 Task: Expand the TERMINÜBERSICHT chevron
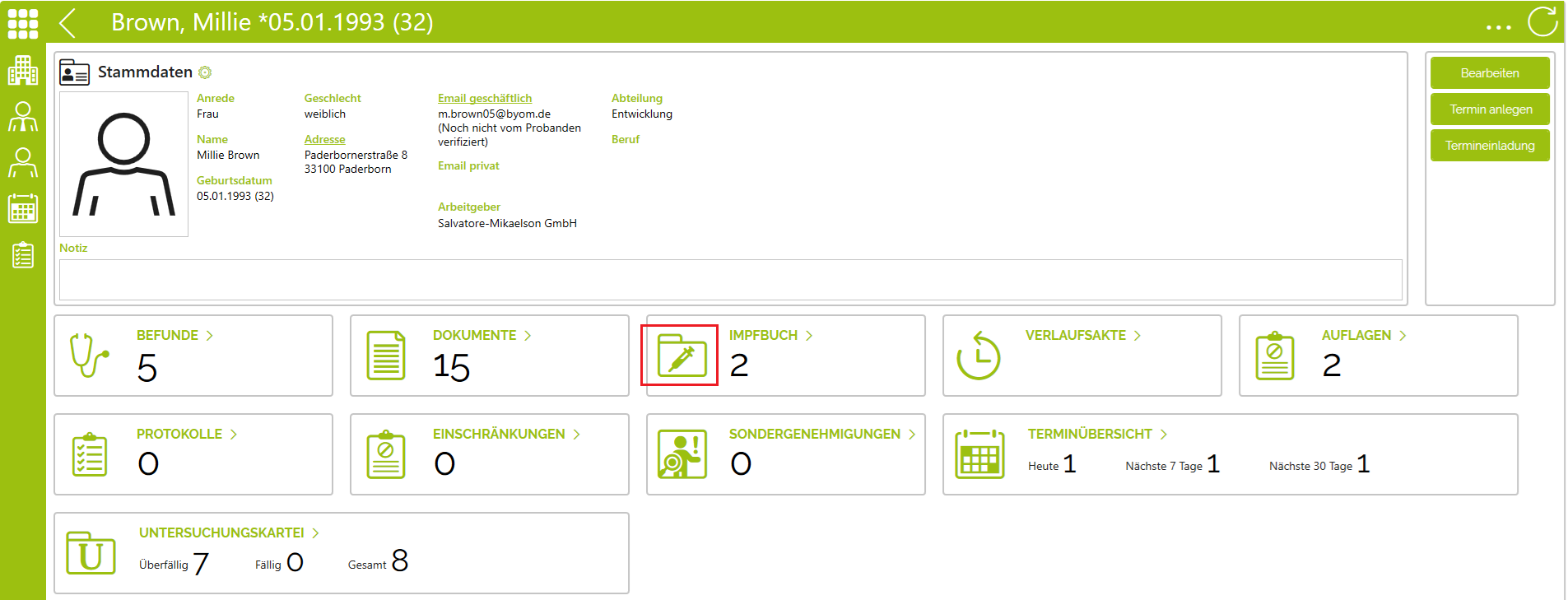[x=1164, y=435]
